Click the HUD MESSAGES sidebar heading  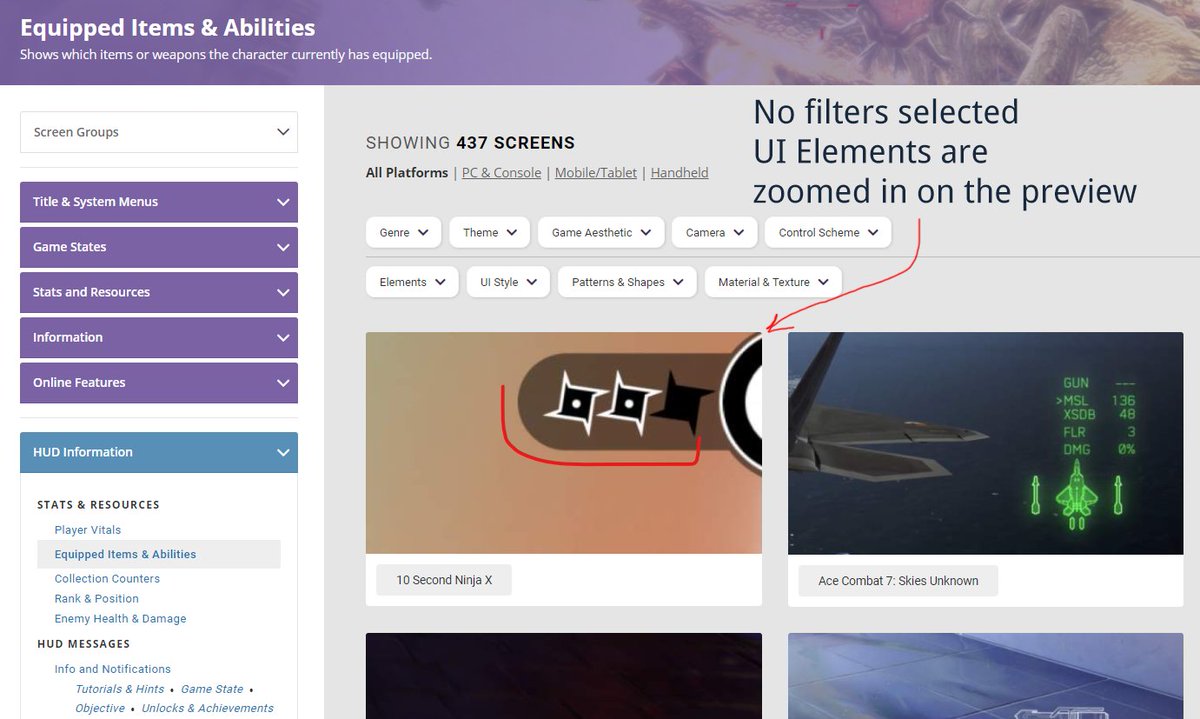[x=84, y=644]
